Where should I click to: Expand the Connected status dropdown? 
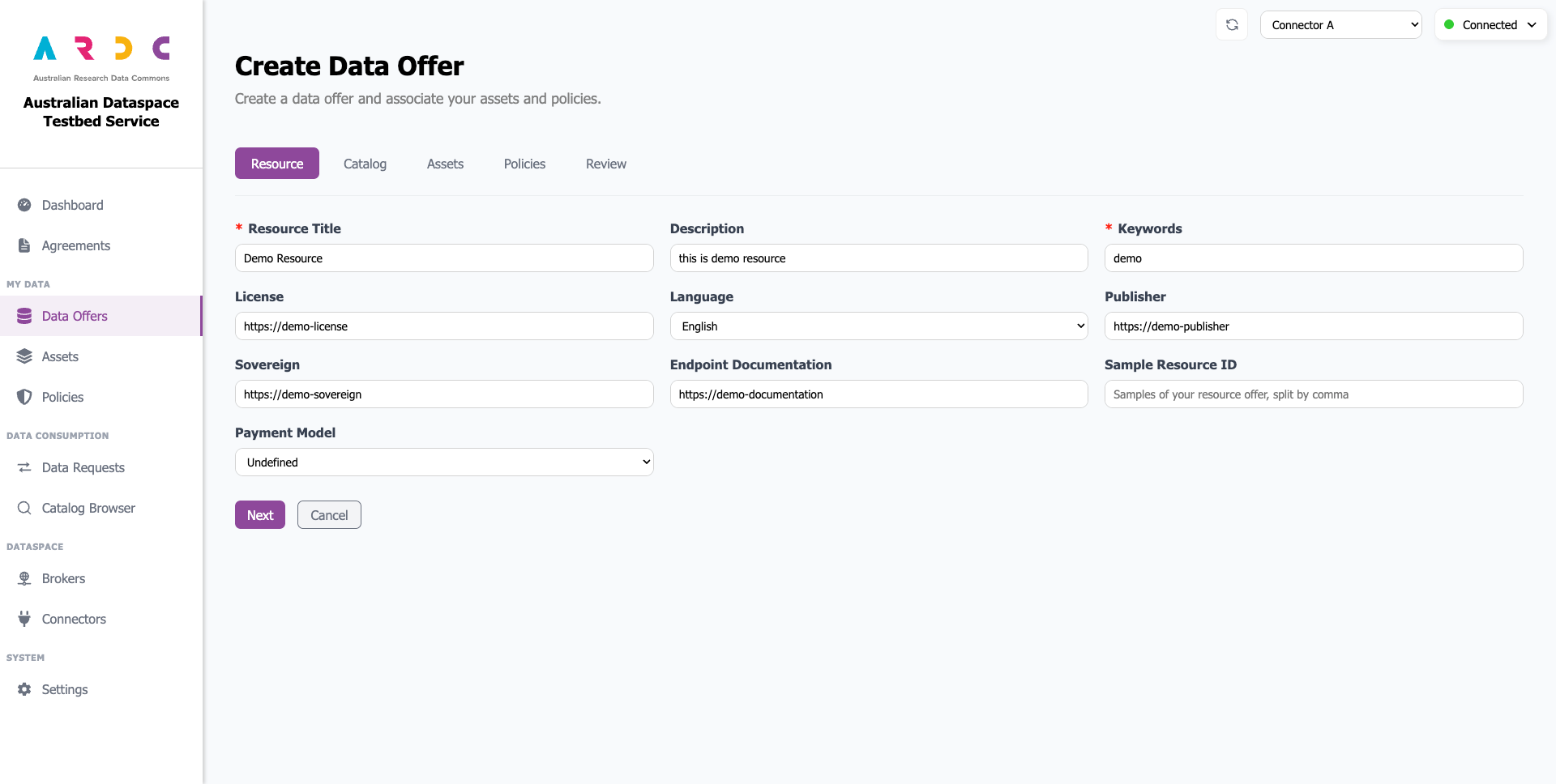coord(1490,25)
